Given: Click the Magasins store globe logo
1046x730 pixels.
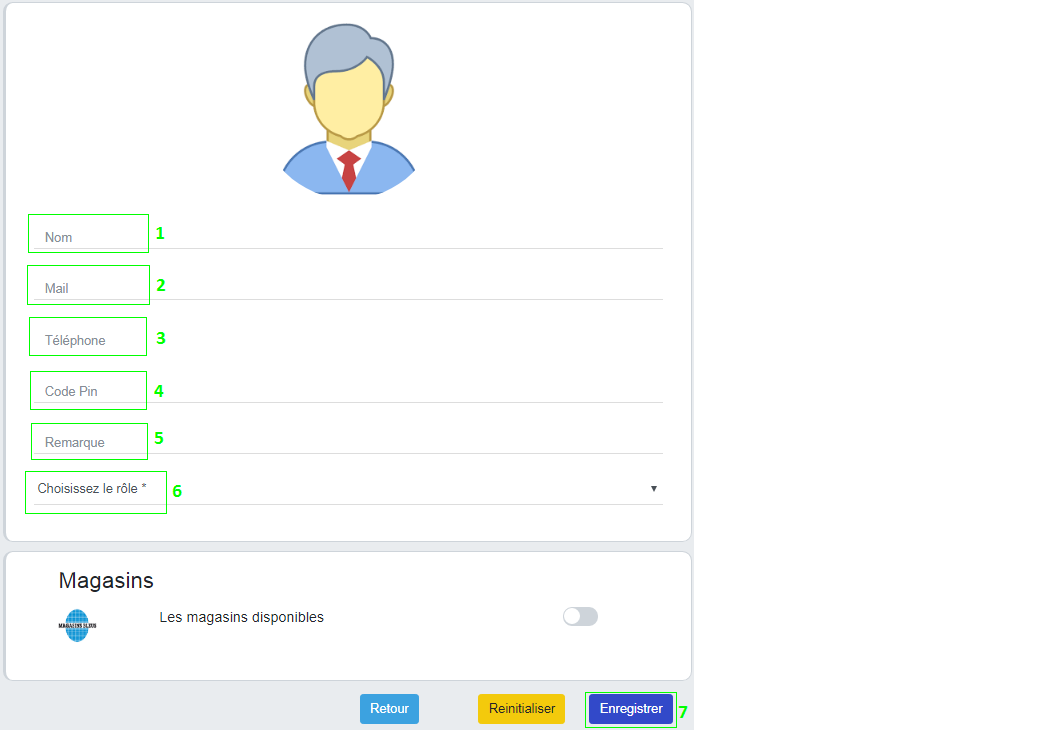Looking at the screenshot, I should (77, 625).
